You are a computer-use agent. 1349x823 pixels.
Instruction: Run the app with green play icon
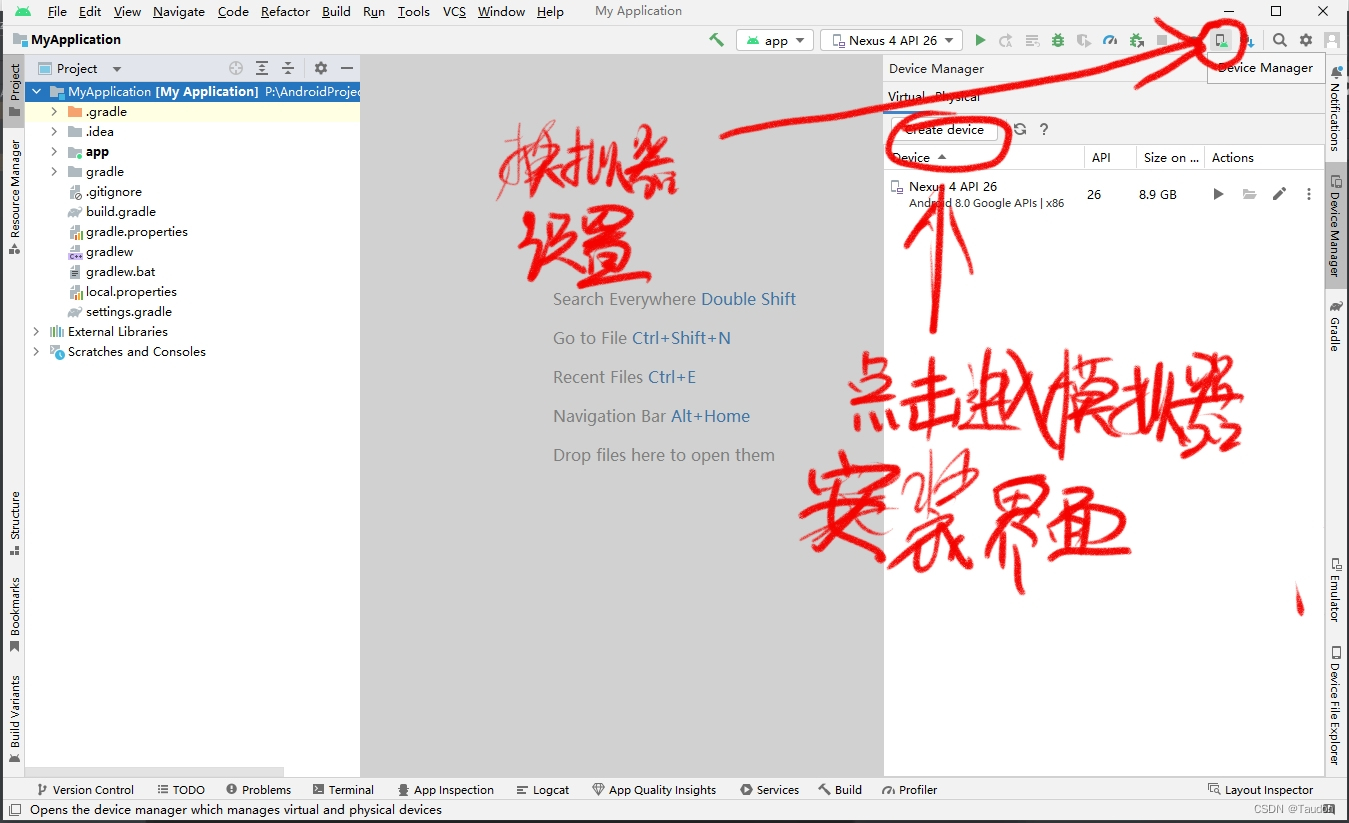980,40
